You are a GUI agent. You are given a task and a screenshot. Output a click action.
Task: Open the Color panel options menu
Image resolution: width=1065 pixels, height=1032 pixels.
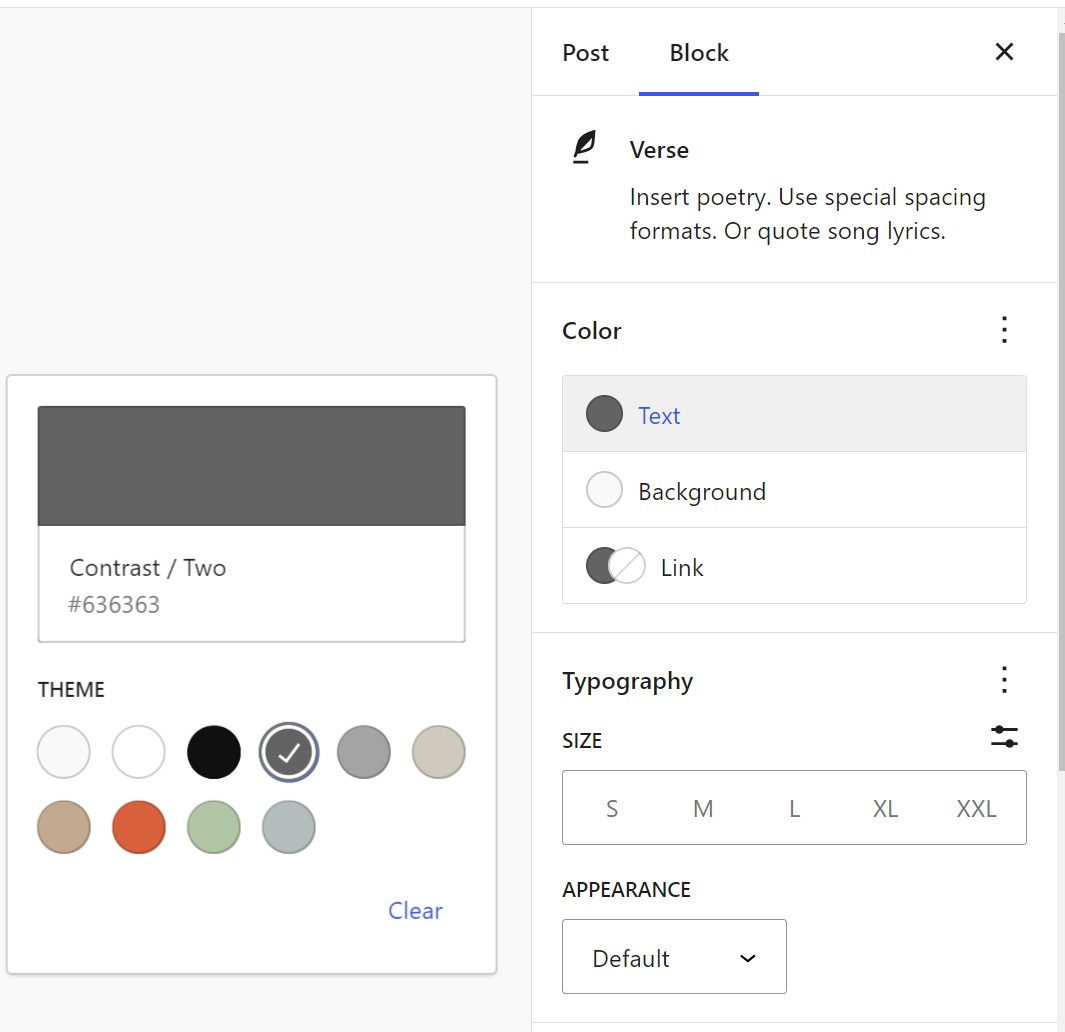coord(1004,330)
